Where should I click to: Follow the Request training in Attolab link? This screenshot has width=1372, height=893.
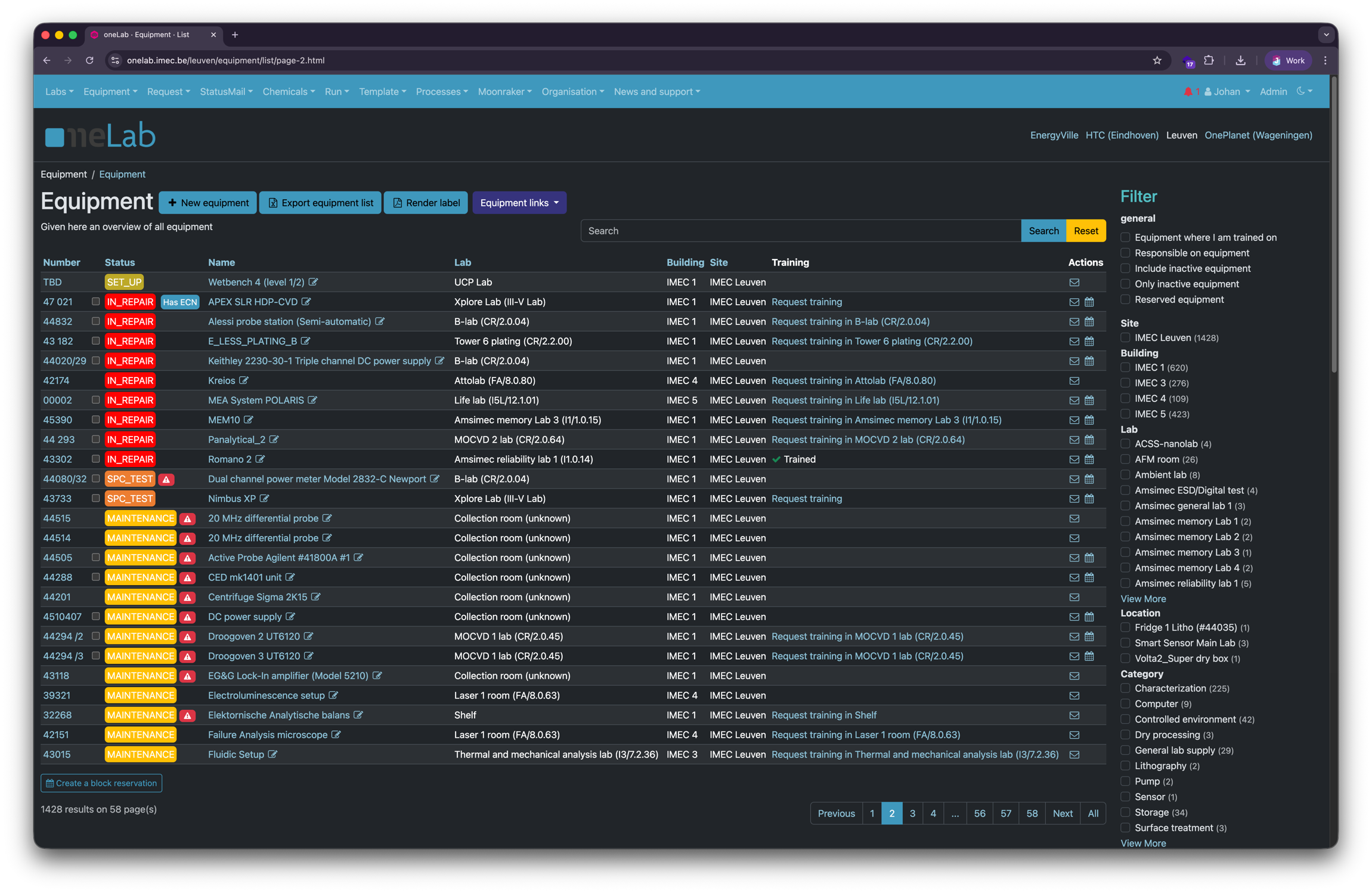[853, 381]
